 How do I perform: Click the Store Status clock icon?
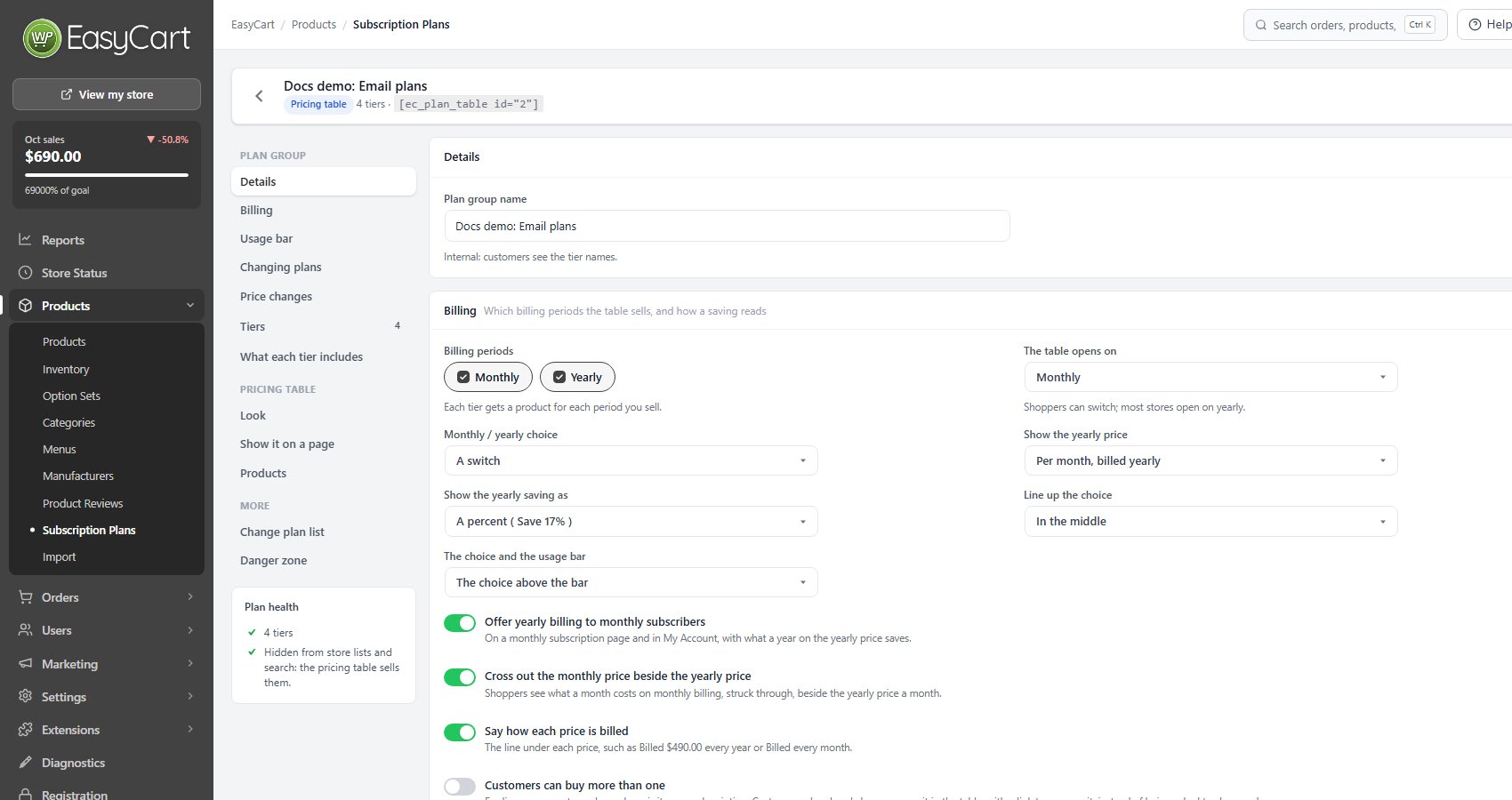click(x=25, y=273)
